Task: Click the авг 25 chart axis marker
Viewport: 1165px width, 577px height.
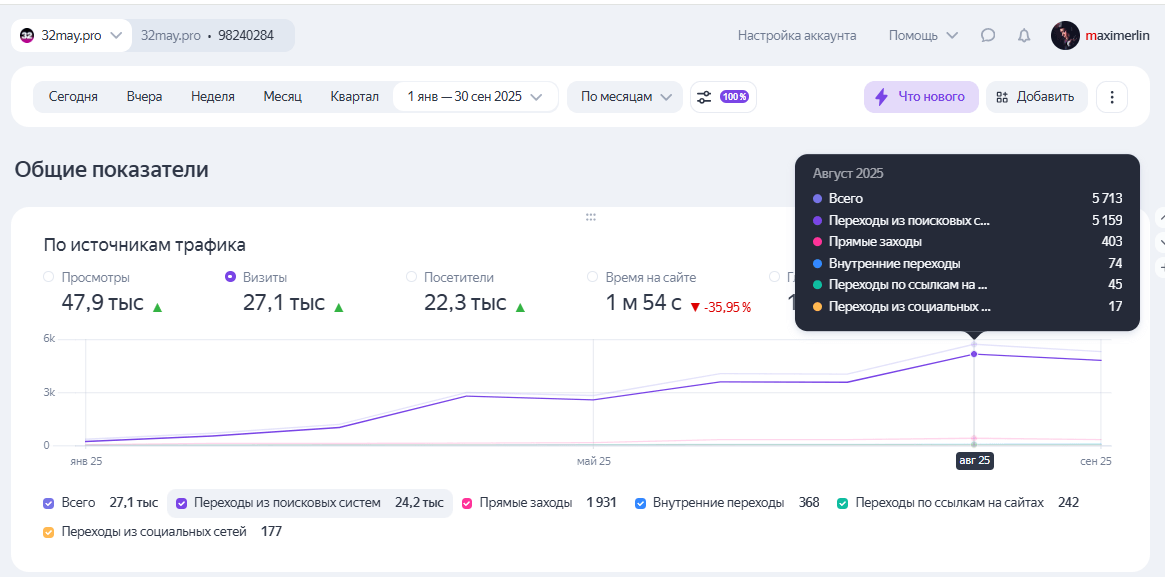Action: pos(974,461)
